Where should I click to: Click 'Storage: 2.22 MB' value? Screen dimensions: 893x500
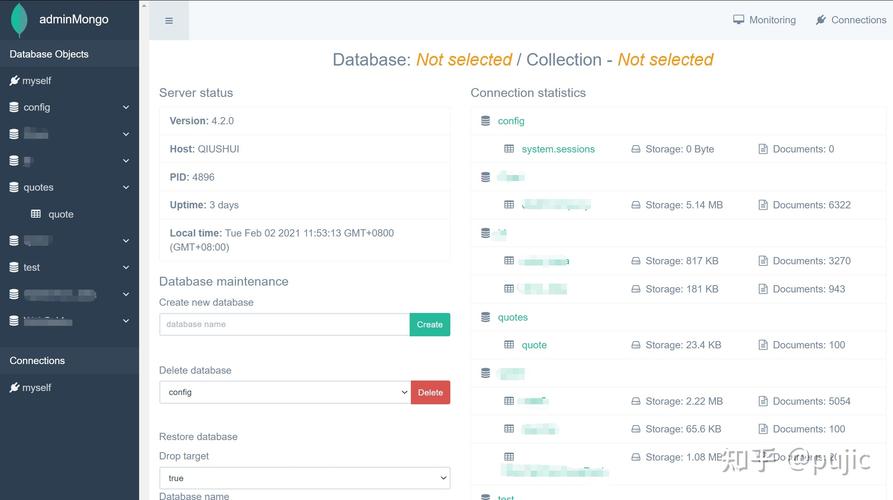pos(684,401)
